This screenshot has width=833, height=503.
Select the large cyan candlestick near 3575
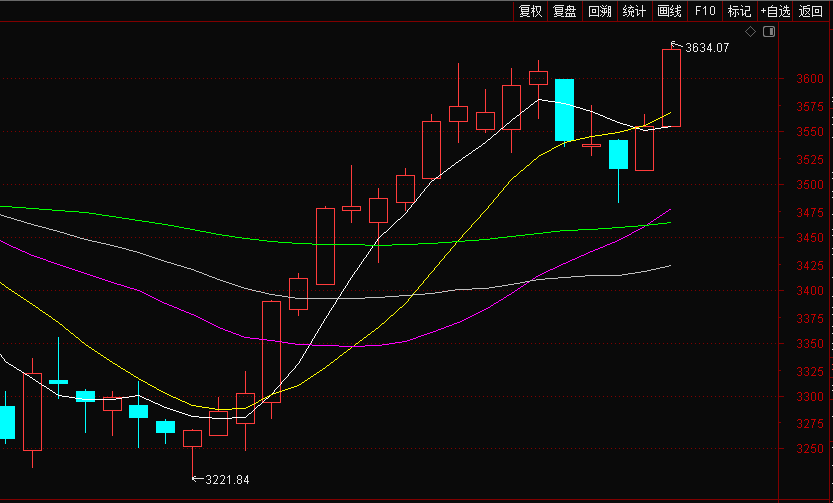coord(564,110)
